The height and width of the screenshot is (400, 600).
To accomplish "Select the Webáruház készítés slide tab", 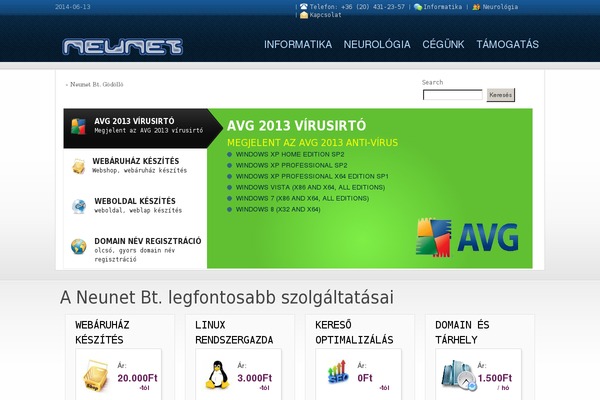I will 135,168.
